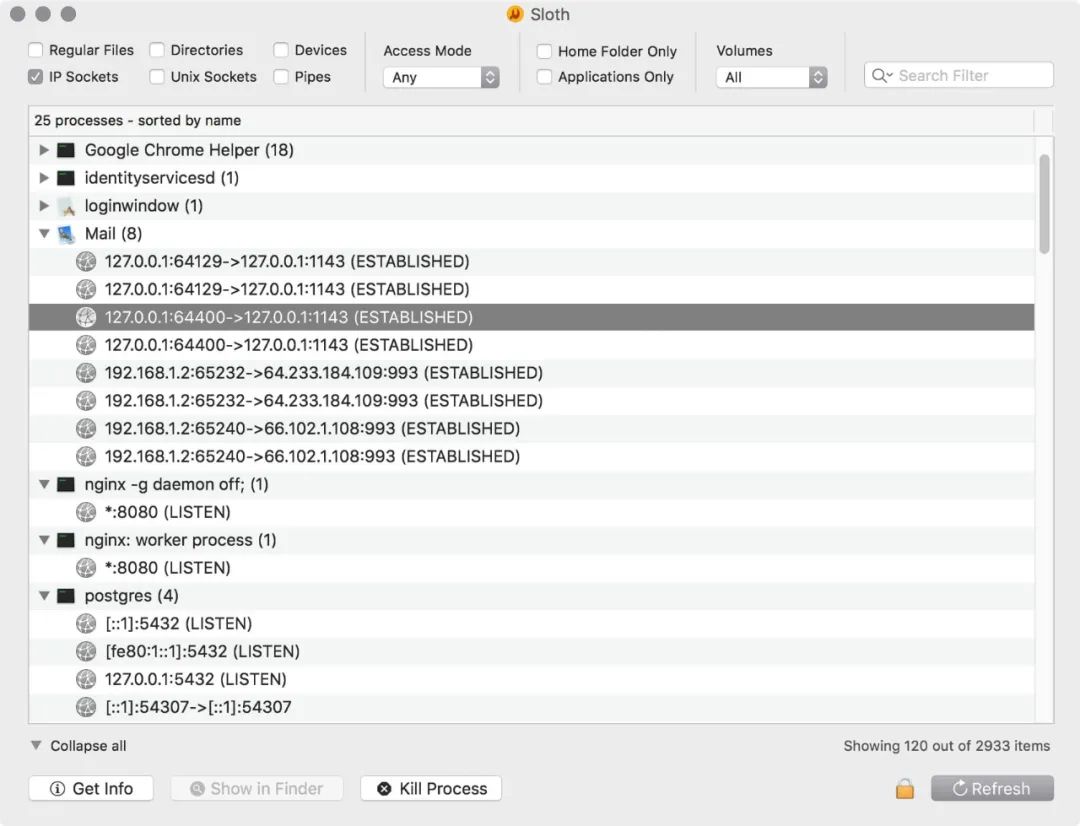The image size is (1080, 826).
Task: Click the socket icon beside [fe80:1::1]:5432
Action: (x=86, y=651)
